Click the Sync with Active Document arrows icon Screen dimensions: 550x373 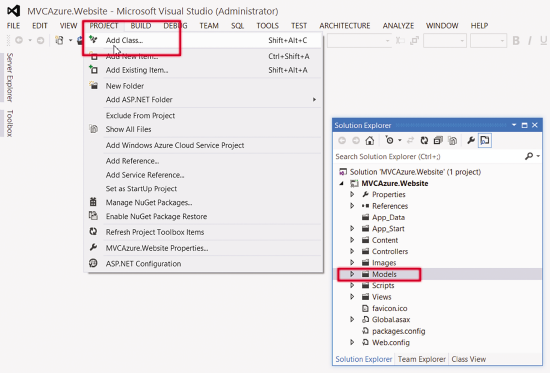point(410,140)
